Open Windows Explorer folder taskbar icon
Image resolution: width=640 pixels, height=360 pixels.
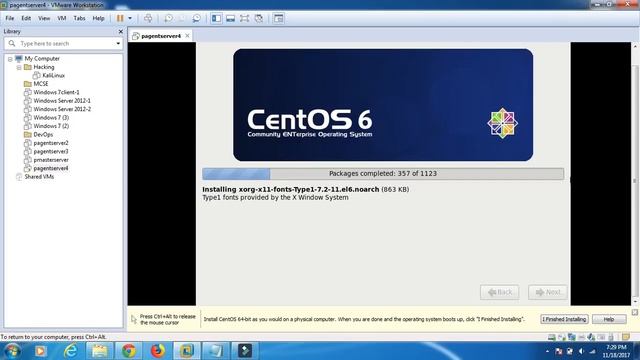coord(99,351)
